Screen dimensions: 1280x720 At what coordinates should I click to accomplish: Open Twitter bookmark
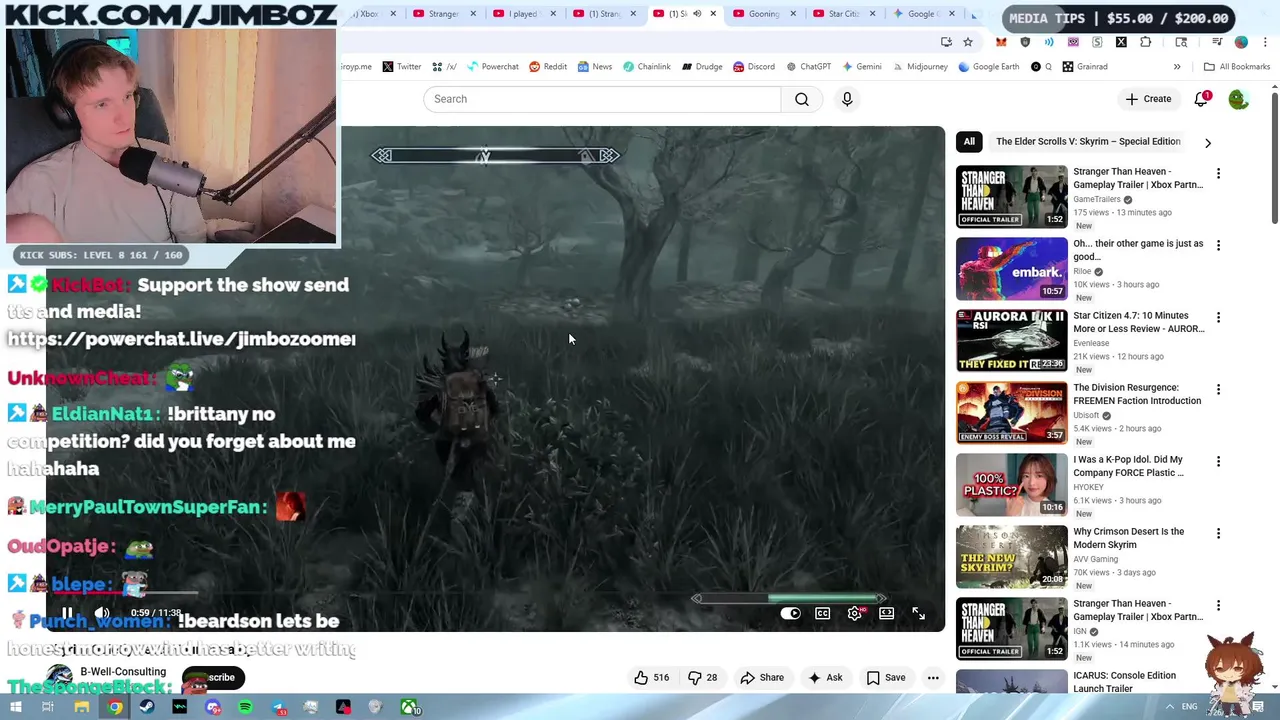pyautogui.click(x=401, y=67)
